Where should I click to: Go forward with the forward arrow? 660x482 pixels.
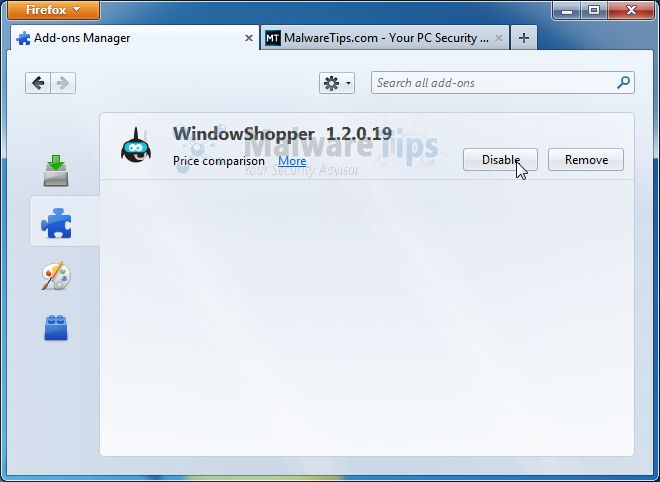[63, 83]
